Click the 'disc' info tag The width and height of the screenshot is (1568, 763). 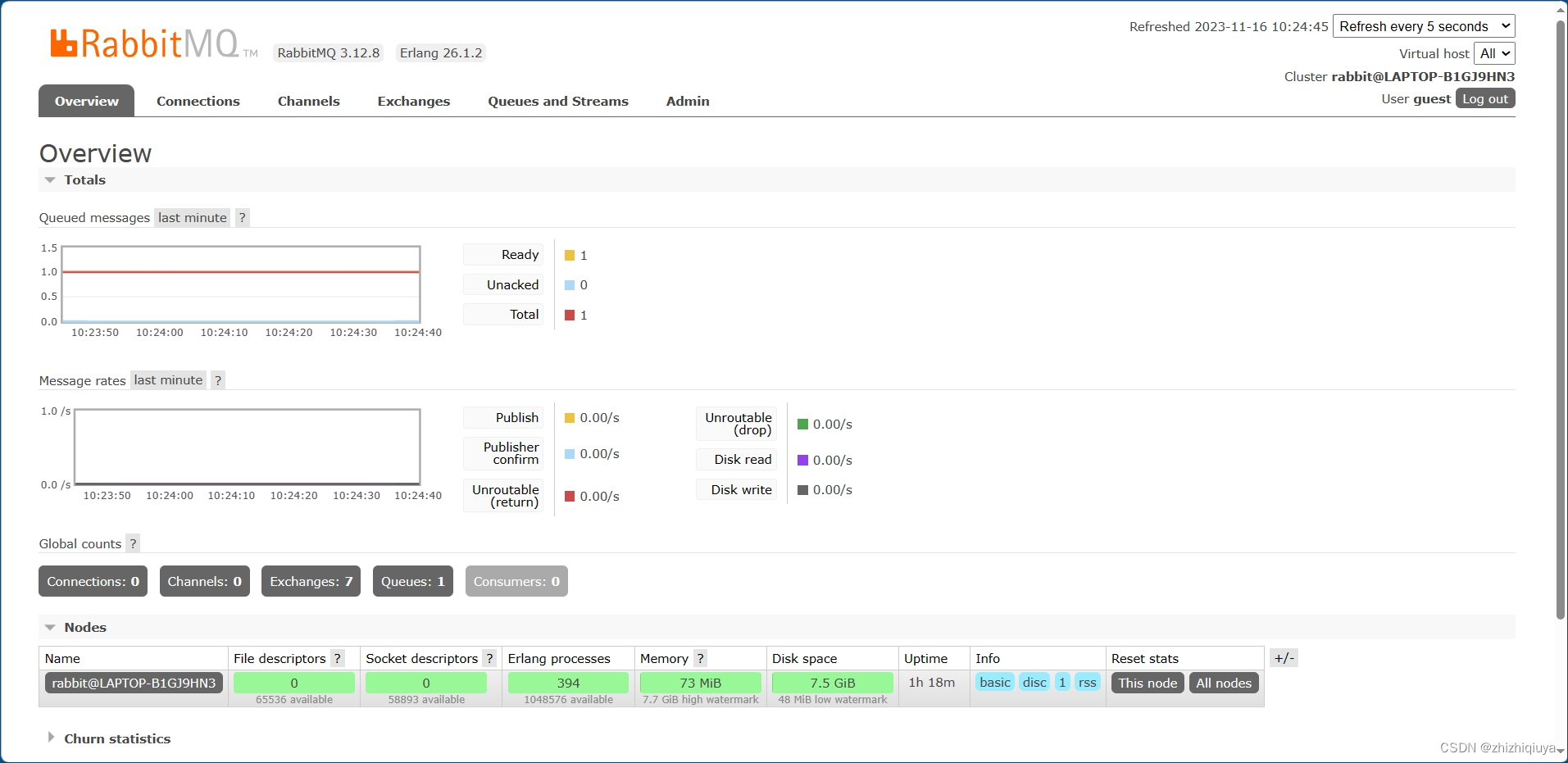coord(1034,683)
